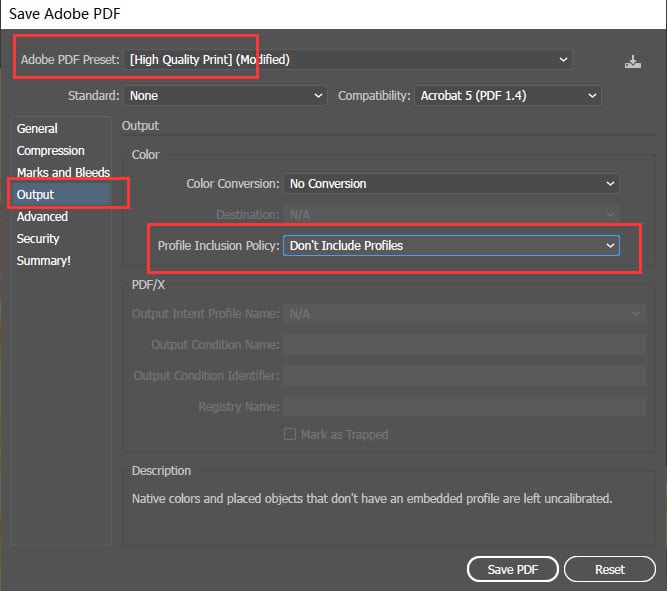Screen dimensions: 667x591
Task: Click the save preset icon
Action: pos(633,62)
